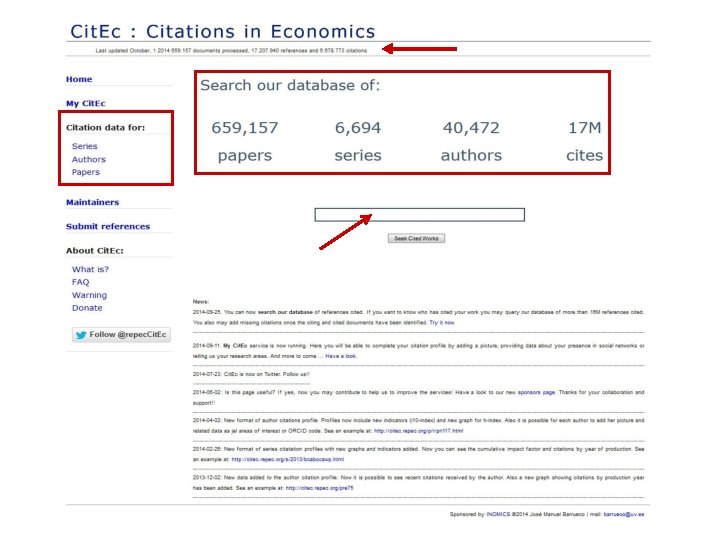Open the citec.repec.org/pre75 example link

pos(320,488)
